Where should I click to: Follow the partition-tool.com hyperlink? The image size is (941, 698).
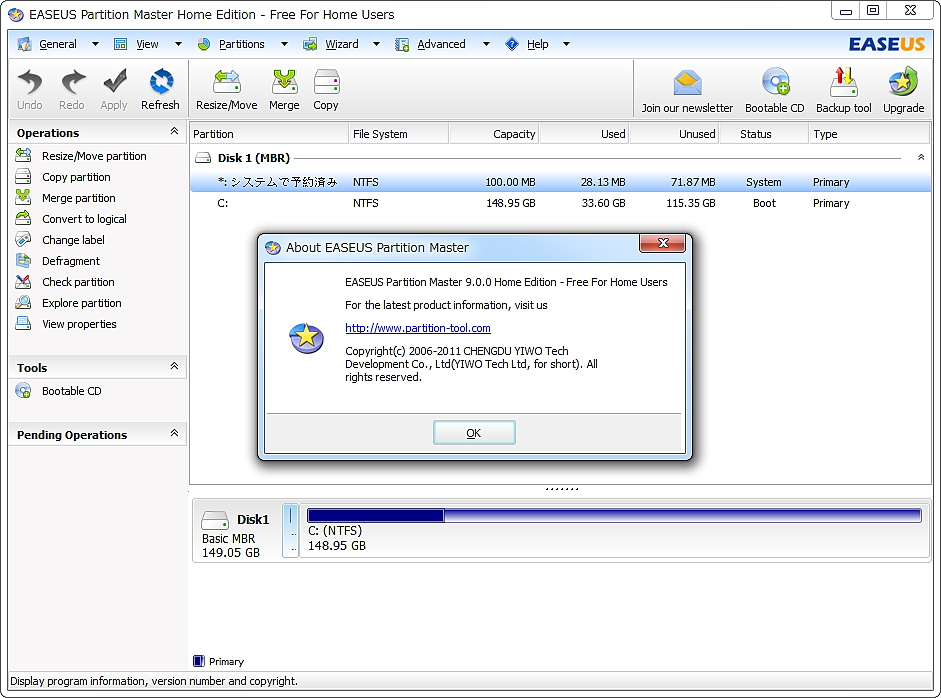coord(417,328)
